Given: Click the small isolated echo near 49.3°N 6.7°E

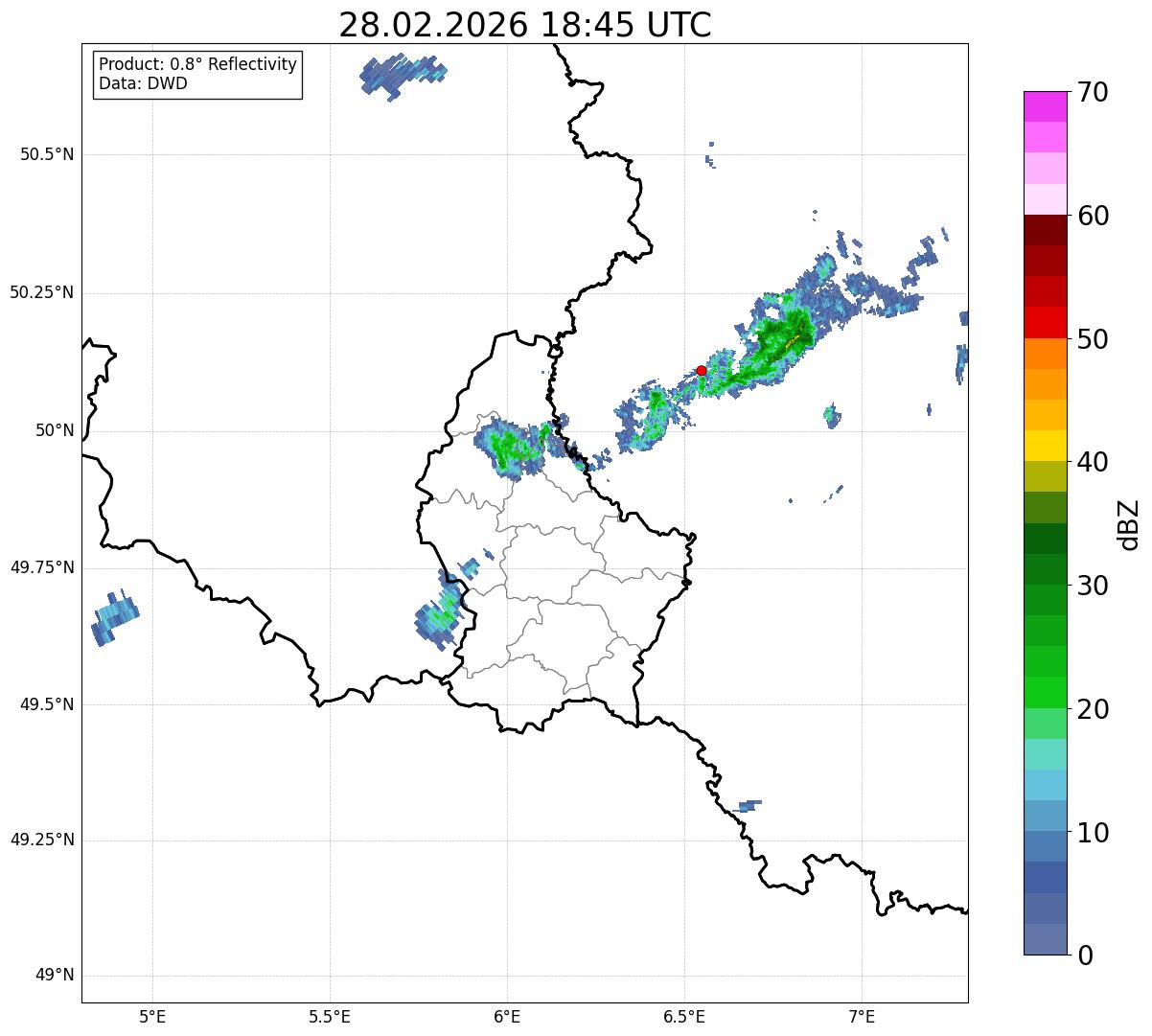Looking at the screenshot, I should point(748,805).
